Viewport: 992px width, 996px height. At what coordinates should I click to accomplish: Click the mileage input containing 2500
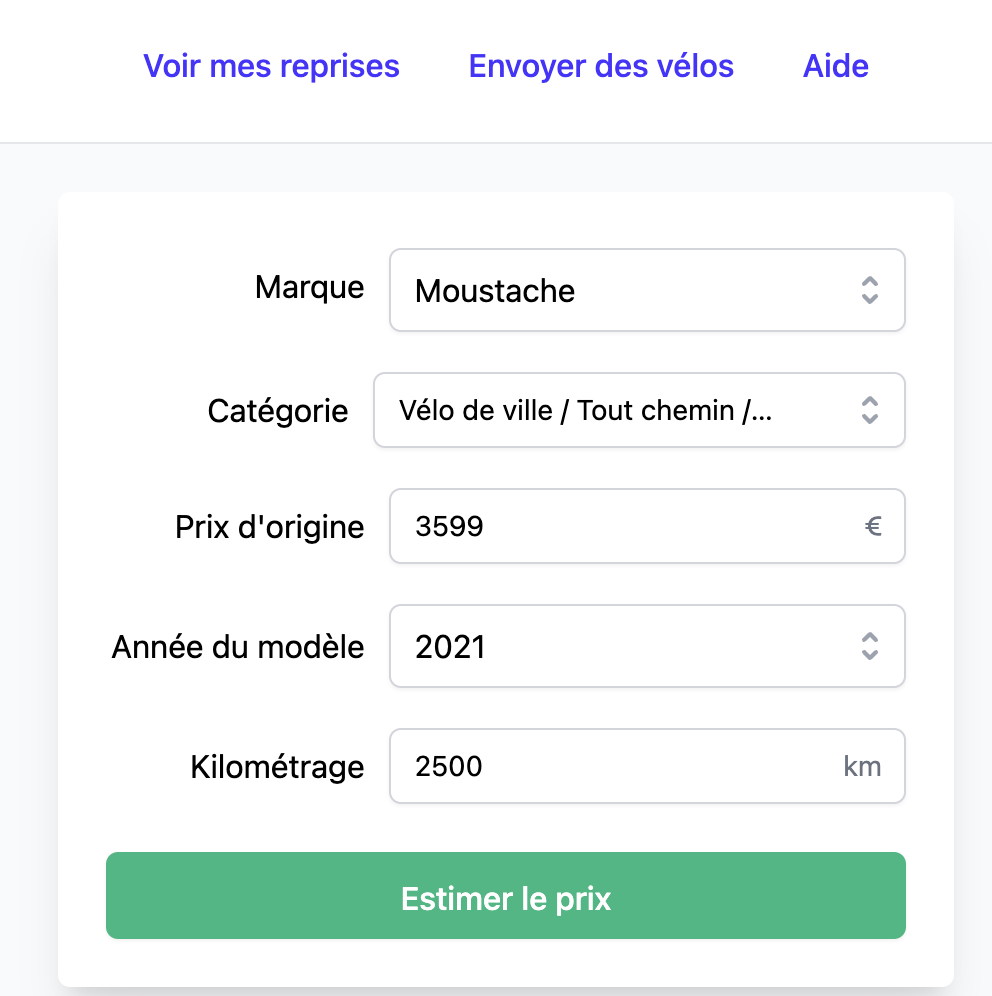pyautogui.click(x=610, y=767)
